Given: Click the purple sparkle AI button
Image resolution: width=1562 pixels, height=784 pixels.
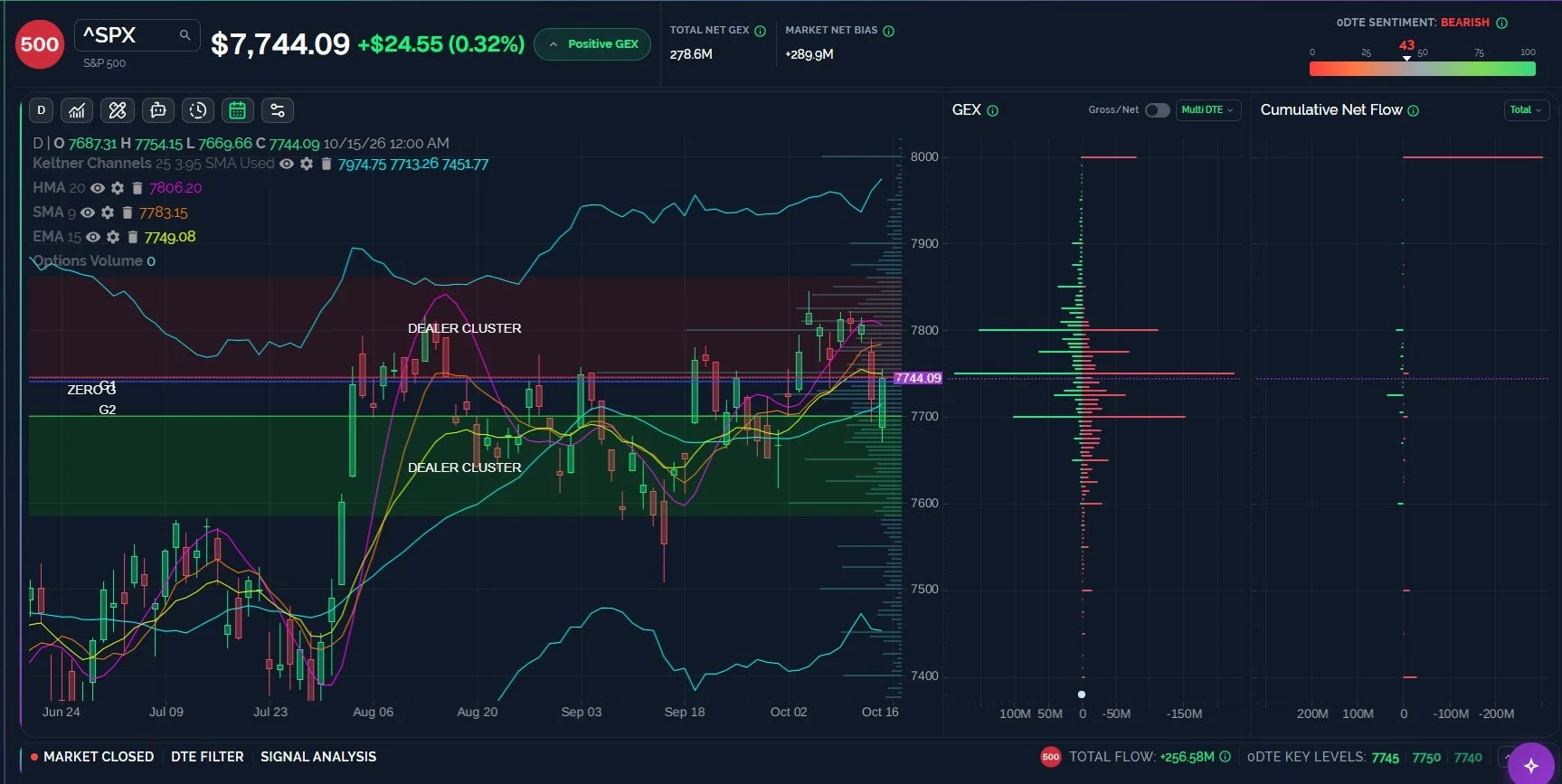Looking at the screenshot, I should coord(1530,765).
